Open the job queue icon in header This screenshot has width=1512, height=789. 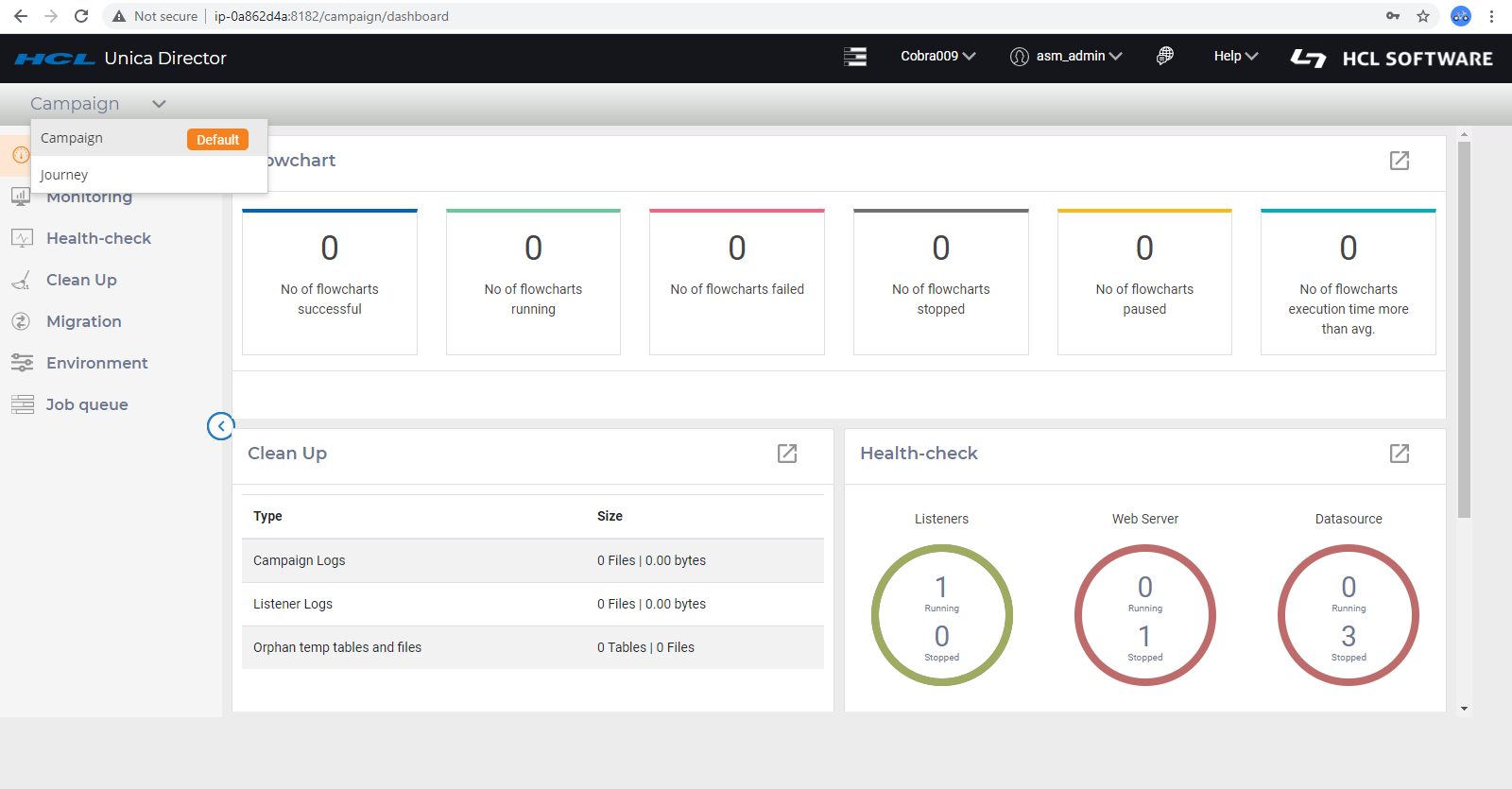pos(855,57)
